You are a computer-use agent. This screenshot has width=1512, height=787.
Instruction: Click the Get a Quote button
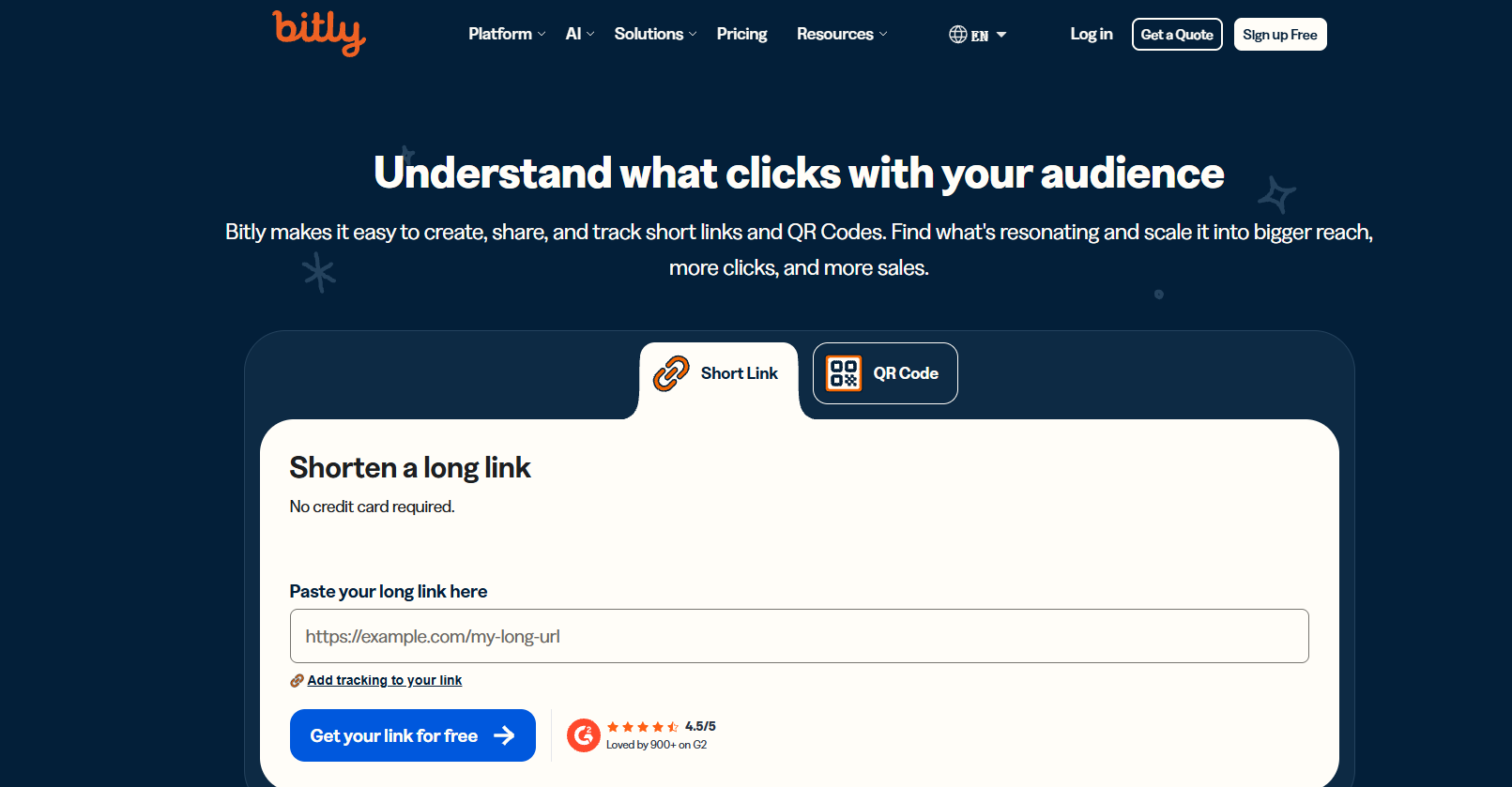1177,35
